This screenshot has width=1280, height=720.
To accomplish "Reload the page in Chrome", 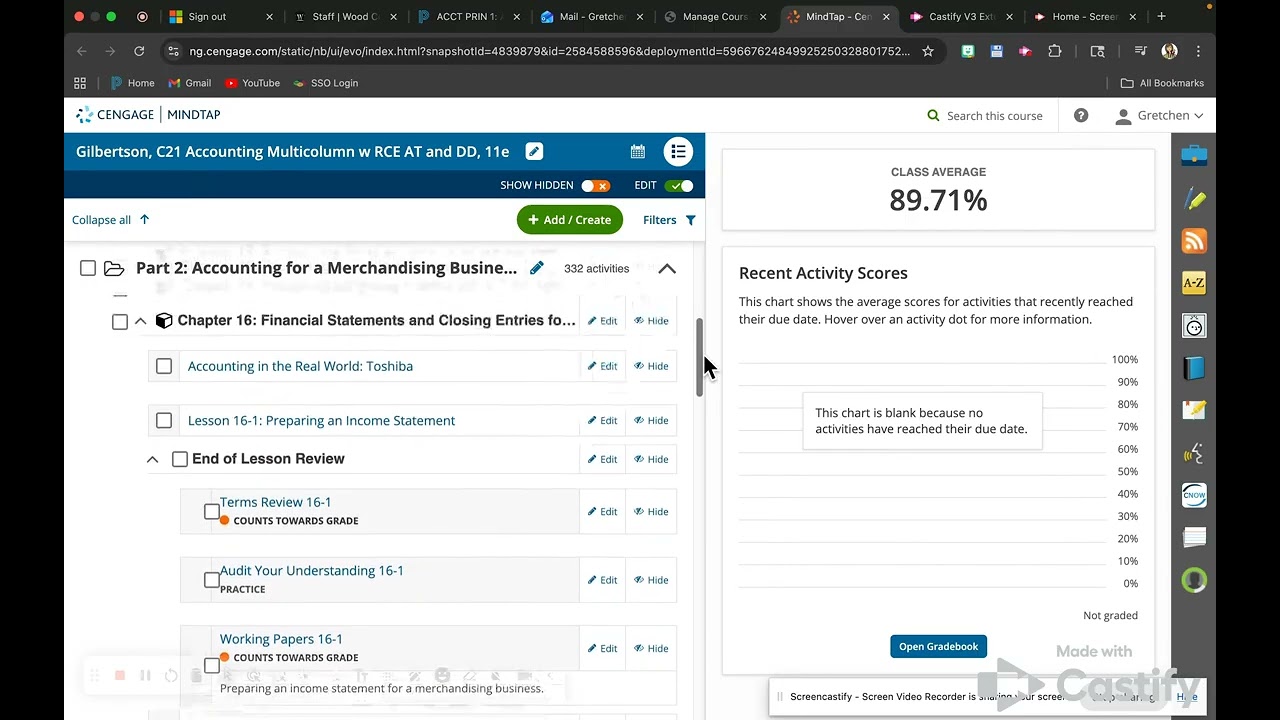I will 139,51.
